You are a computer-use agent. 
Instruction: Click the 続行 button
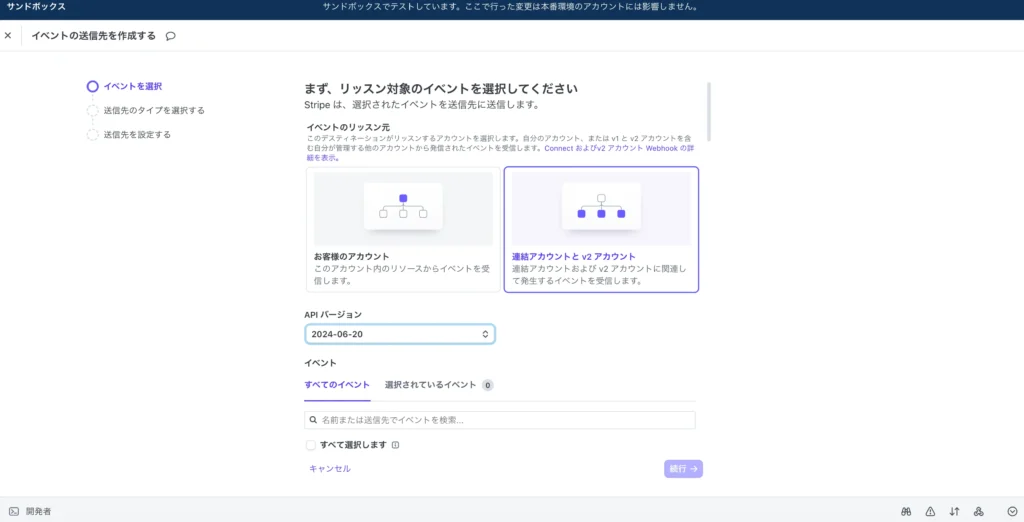[x=683, y=468]
